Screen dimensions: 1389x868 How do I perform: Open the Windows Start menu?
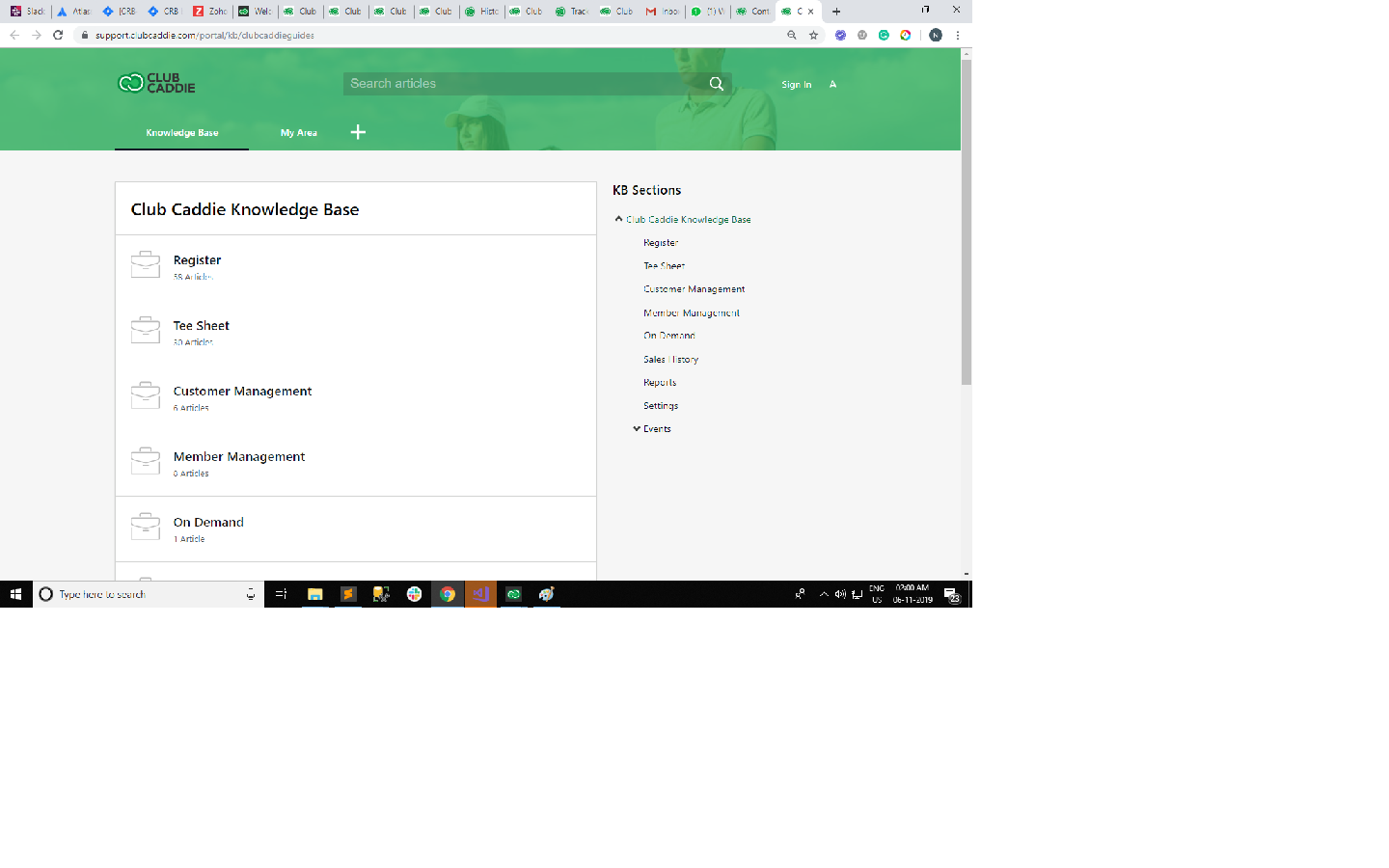pyautogui.click(x=15, y=594)
